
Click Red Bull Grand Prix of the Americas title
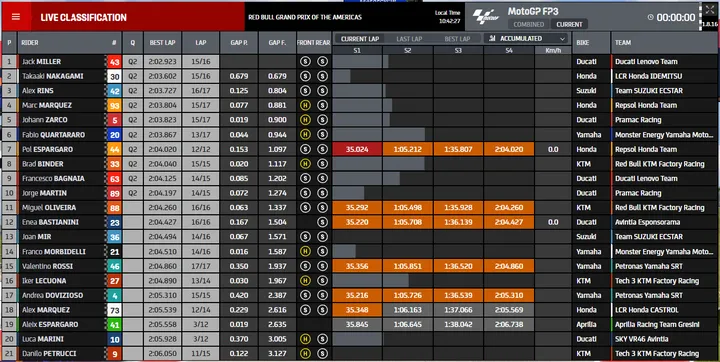pos(305,17)
